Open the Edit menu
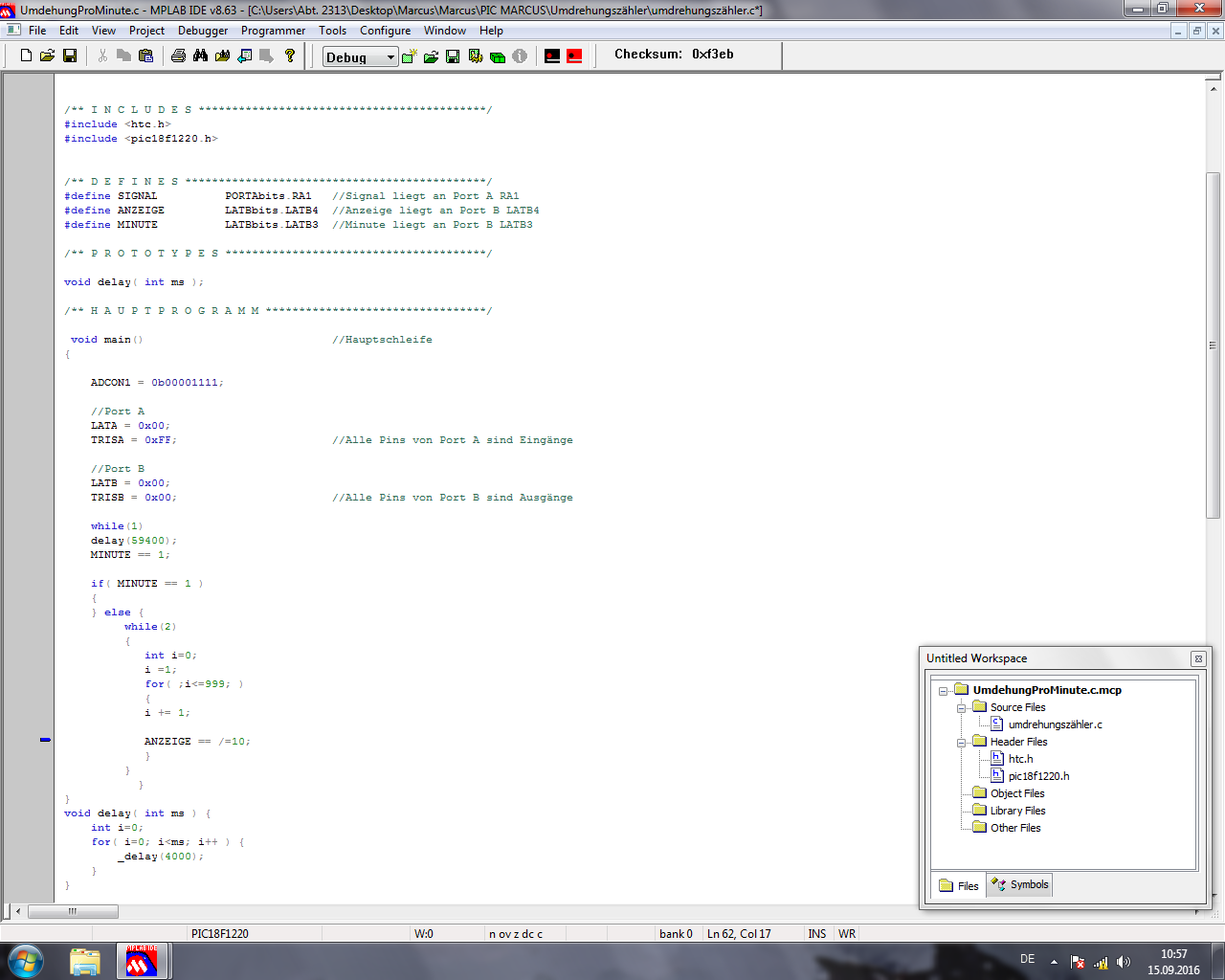 point(69,31)
